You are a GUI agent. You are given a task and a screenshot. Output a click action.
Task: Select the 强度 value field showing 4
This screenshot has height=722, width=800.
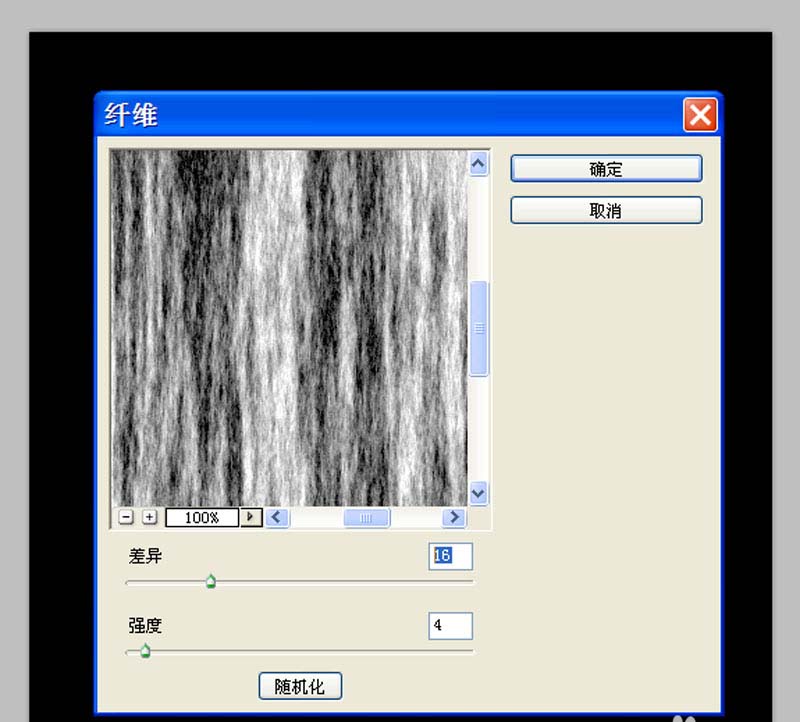[449, 626]
